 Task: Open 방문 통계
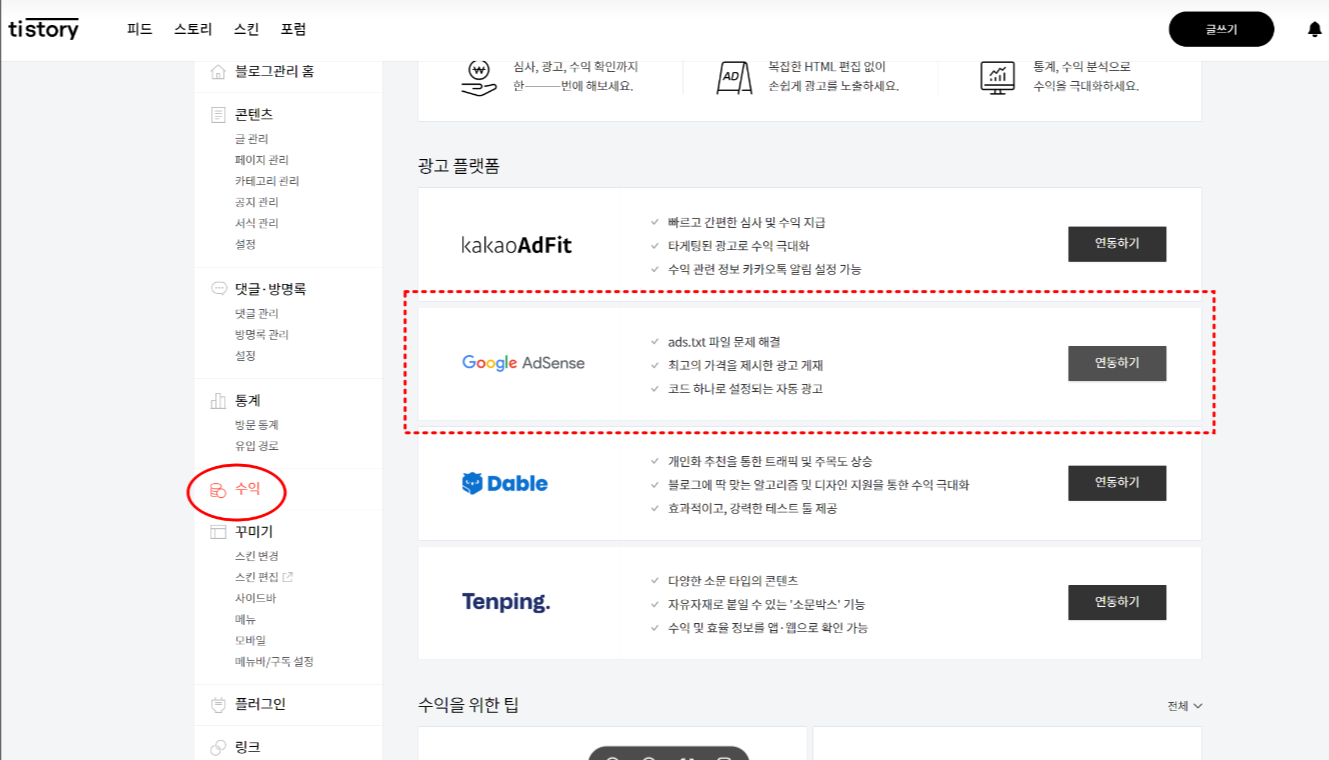(x=257, y=425)
